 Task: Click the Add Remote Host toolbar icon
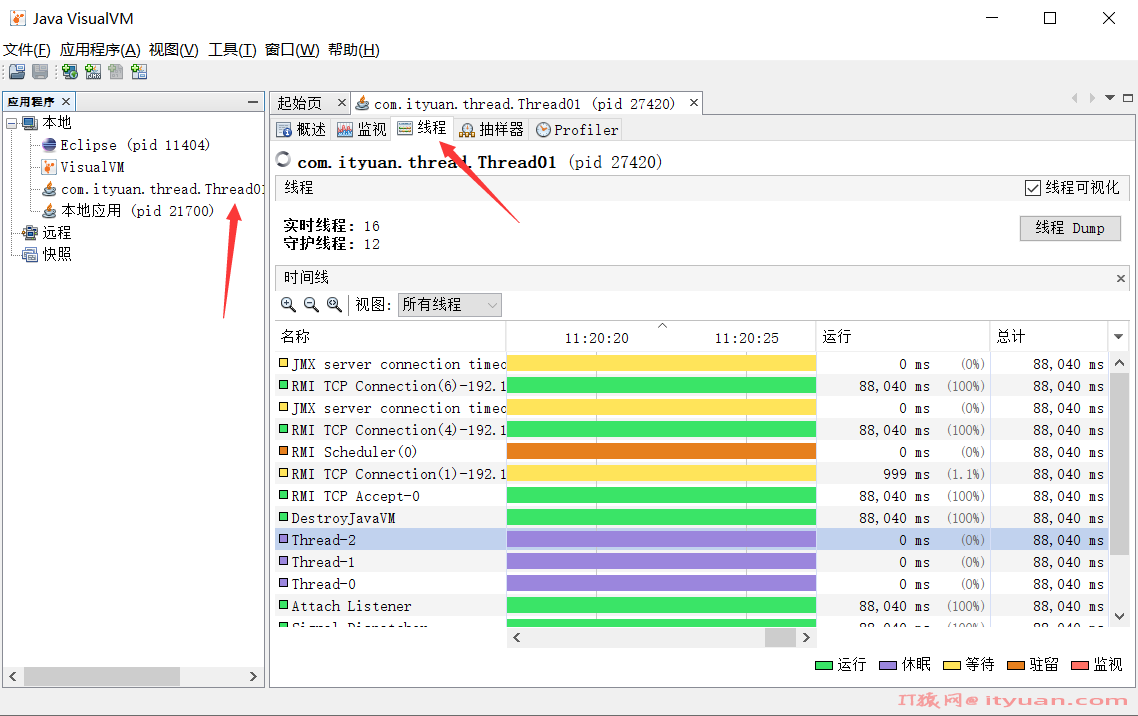pyautogui.click(x=70, y=72)
